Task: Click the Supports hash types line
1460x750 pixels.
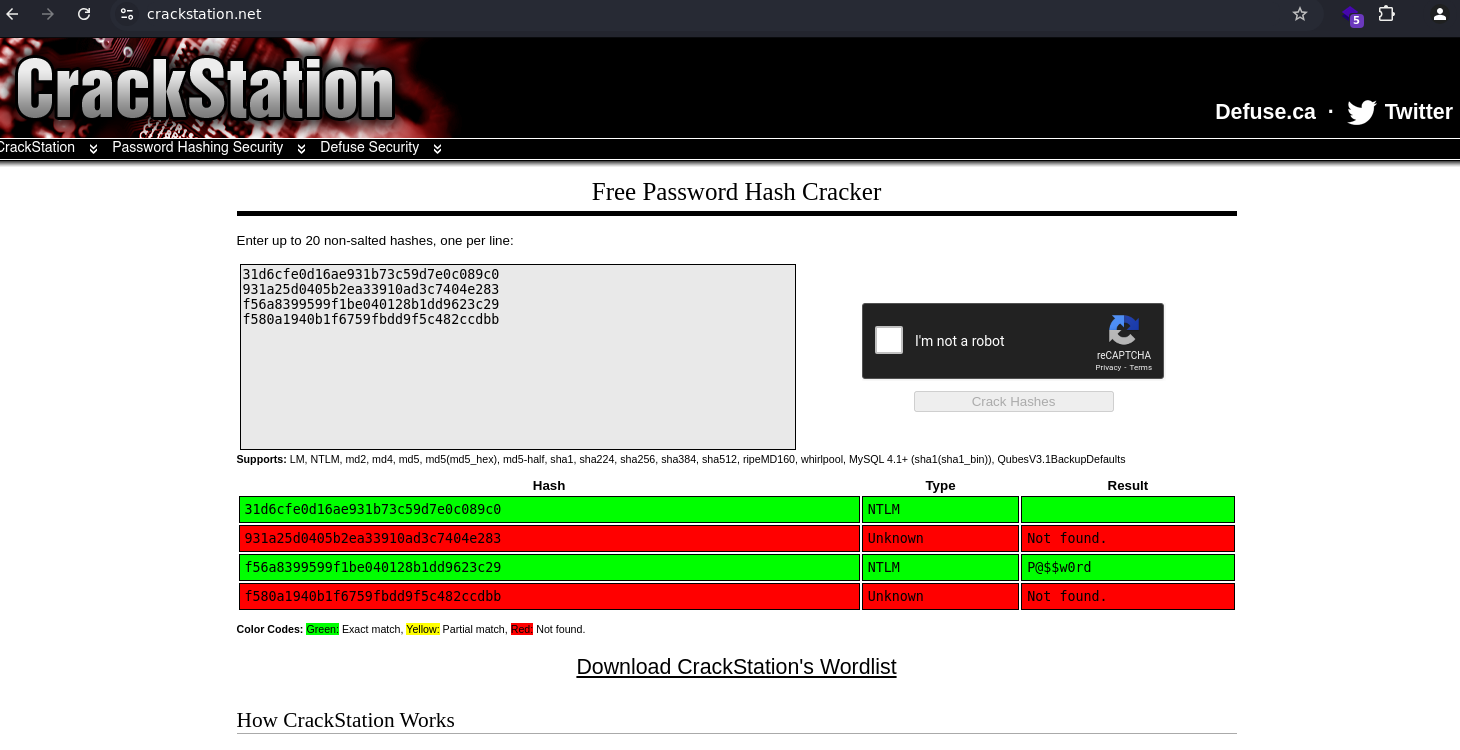Action: click(680, 459)
